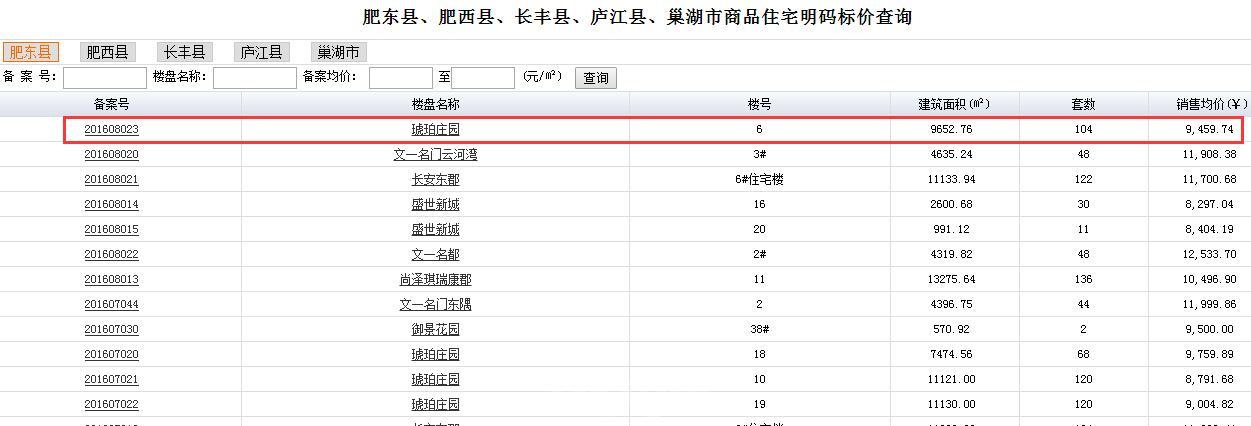This screenshot has height=426, width=1251.
Task: Open the 文一名门云河湾 property link
Action: pyautogui.click(x=435, y=155)
